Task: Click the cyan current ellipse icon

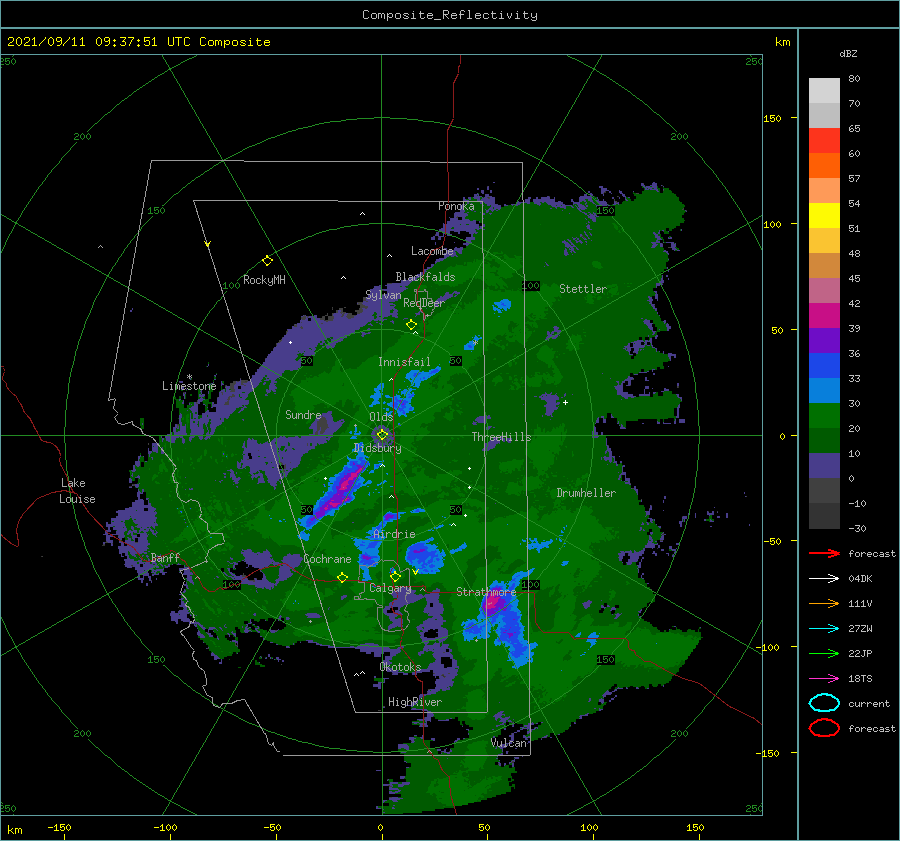Action: click(x=824, y=703)
